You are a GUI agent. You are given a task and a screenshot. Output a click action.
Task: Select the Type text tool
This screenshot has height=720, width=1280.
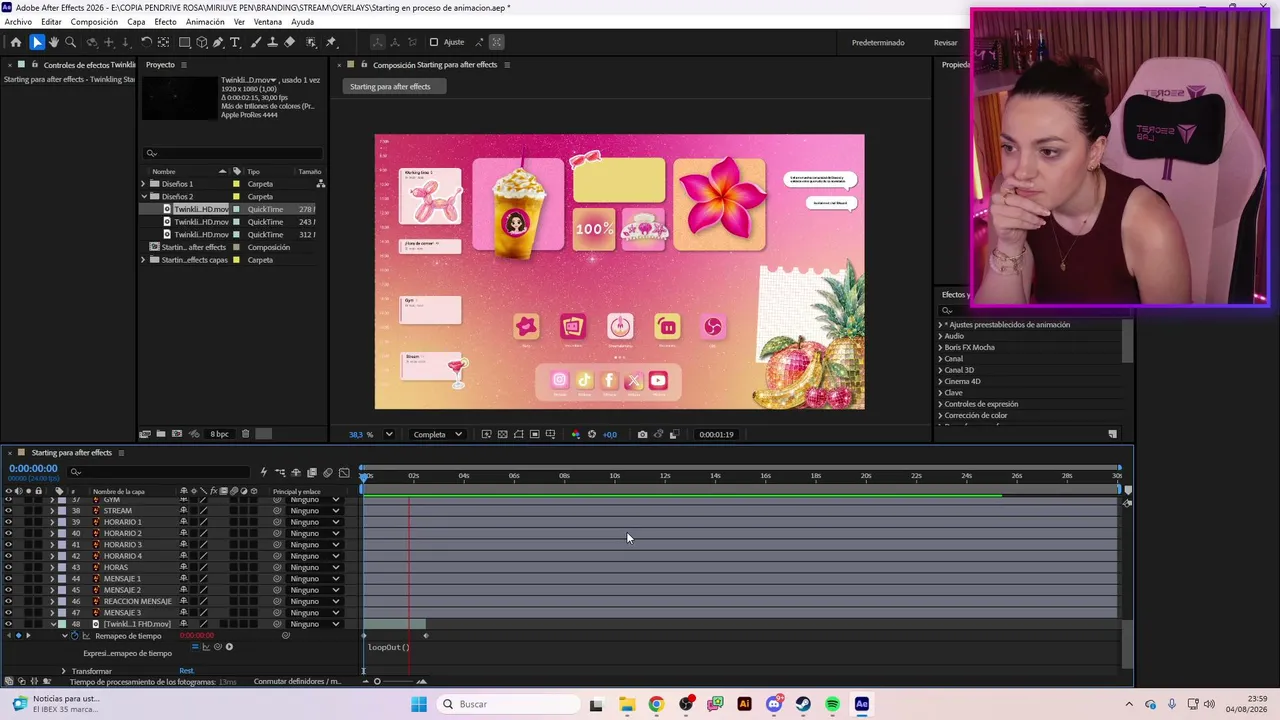click(x=235, y=42)
